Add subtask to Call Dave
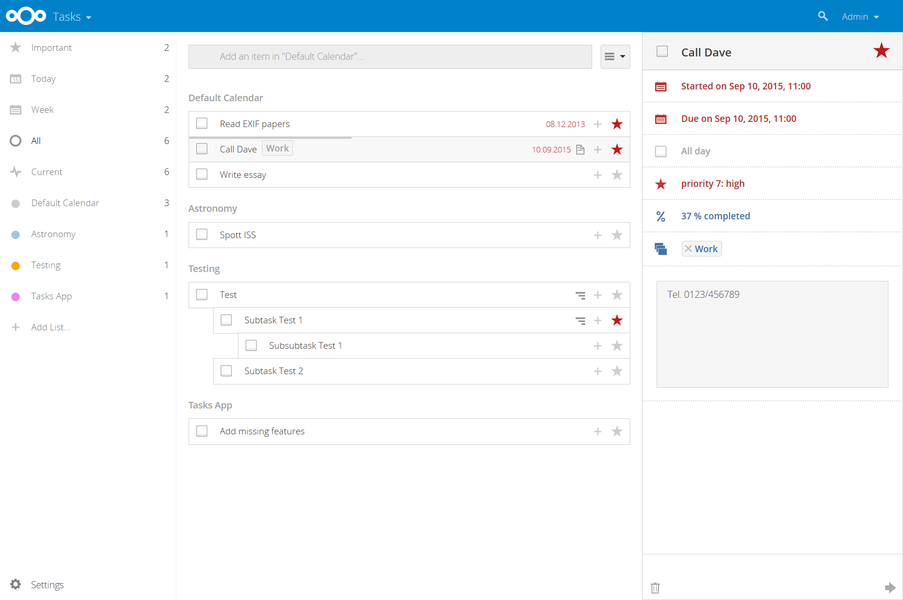The width and height of the screenshot is (903, 600). [x=598, y=149]
